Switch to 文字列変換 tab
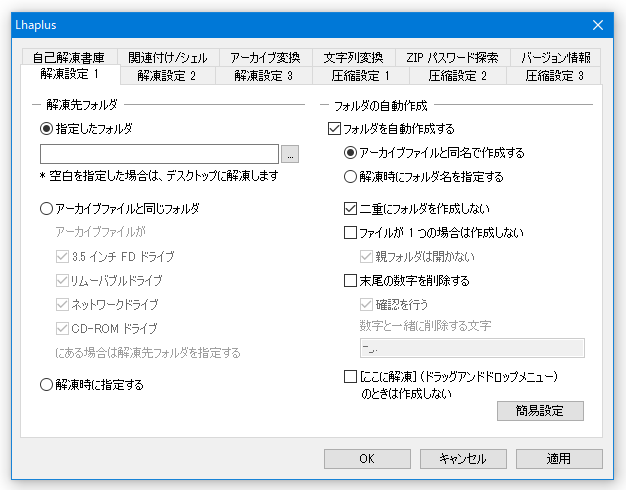 point(353,58)
